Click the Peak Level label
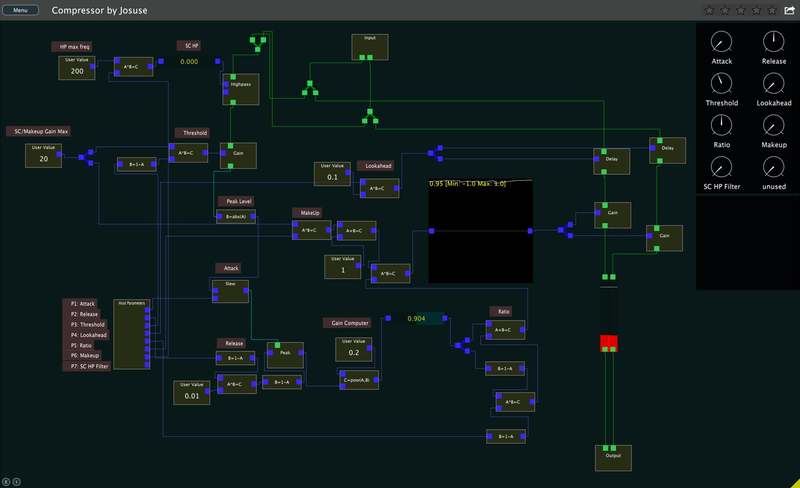 click(x=238, y=201)
